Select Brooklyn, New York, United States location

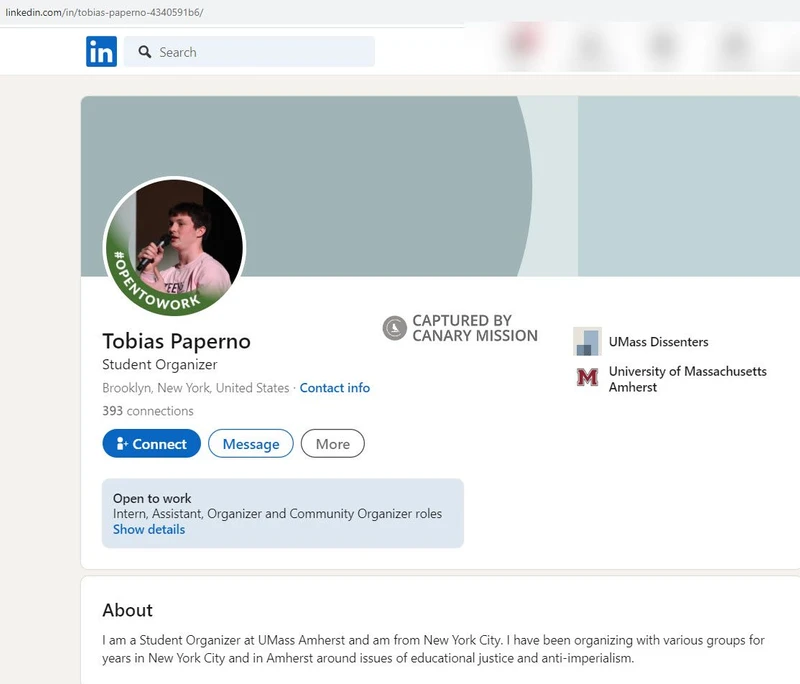click(195, 388)
